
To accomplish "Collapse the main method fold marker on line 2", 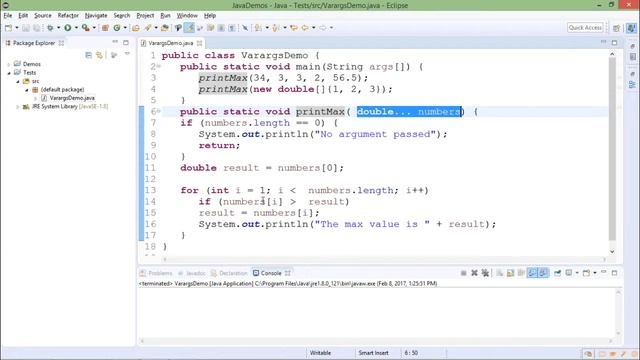I will [x=159, y=66].
